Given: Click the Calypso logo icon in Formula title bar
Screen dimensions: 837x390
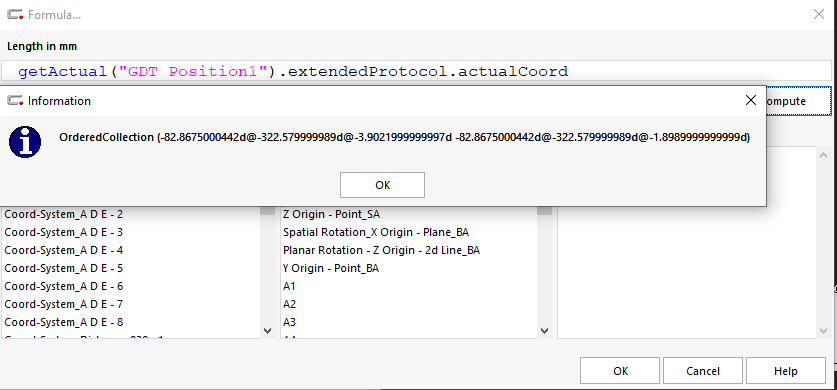Looking at the screenshot, I should pyautogui.click(x=15, y=14).
